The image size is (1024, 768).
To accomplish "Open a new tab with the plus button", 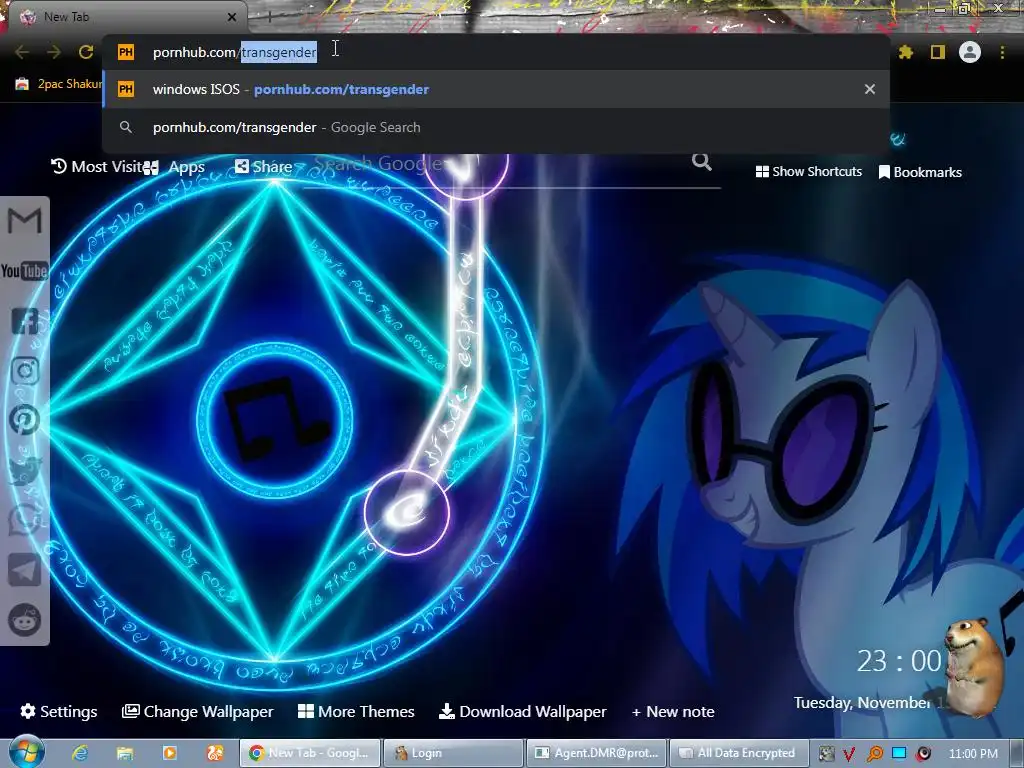I will pos(270,16).
